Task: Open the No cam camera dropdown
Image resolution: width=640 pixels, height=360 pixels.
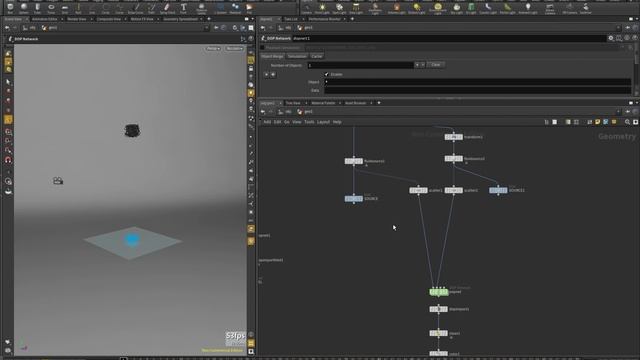Action: click(x=234, y=49)
